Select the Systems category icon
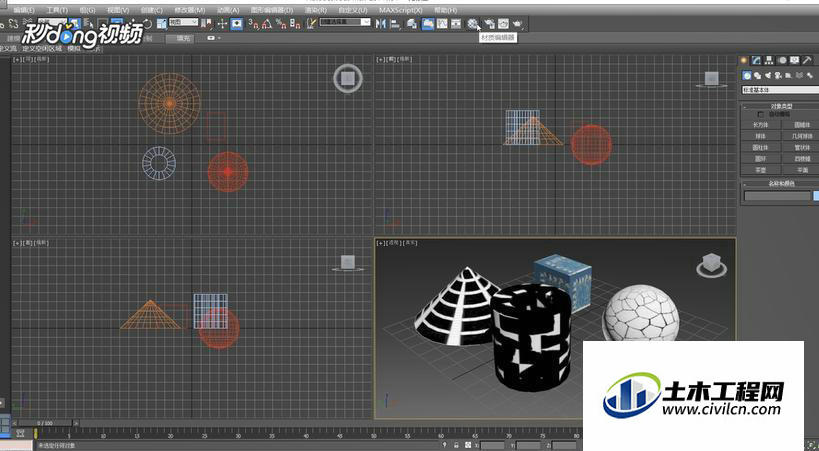This screenshot has width=819, height=451. point(810,76)
